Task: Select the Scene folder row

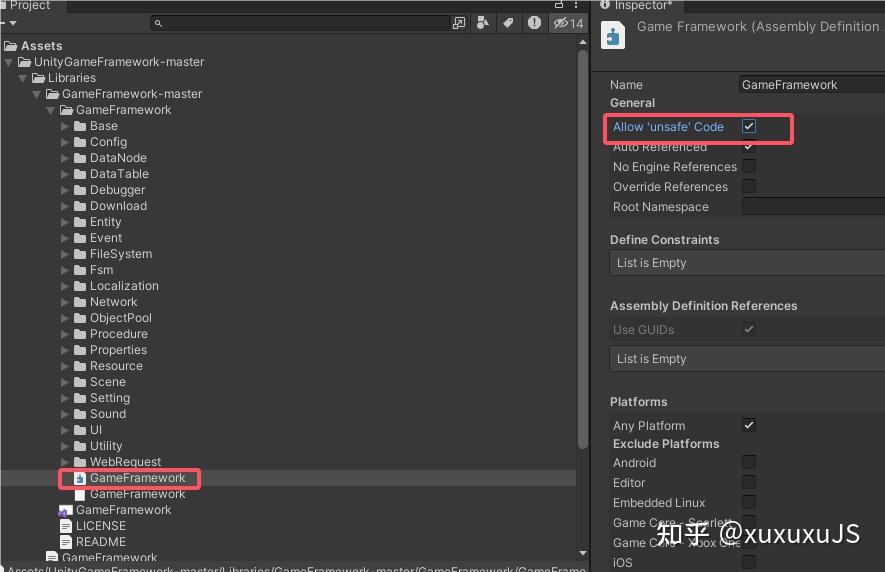Action: point(288,382)
